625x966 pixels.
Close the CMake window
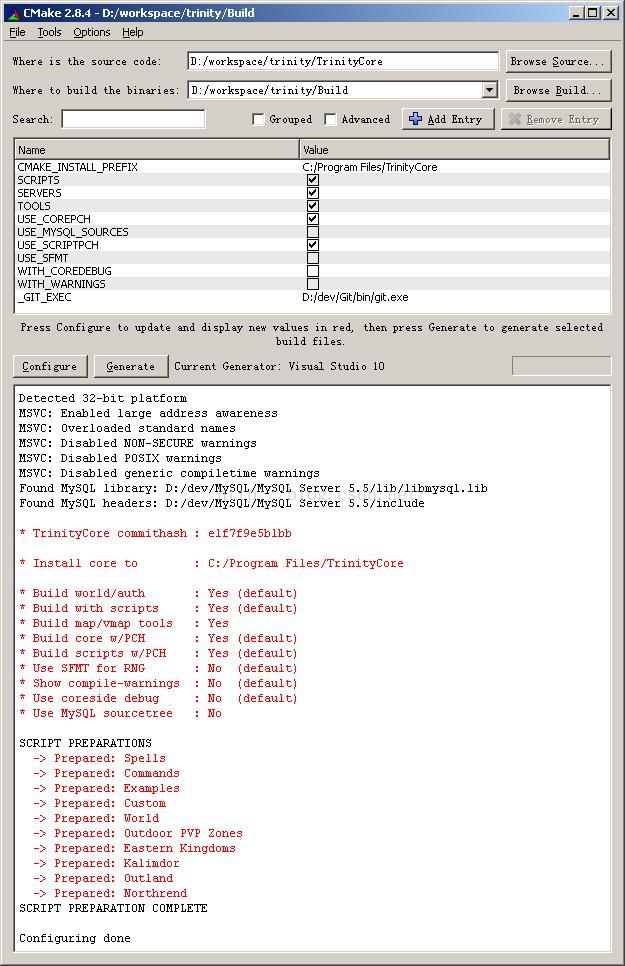[611, 12]
